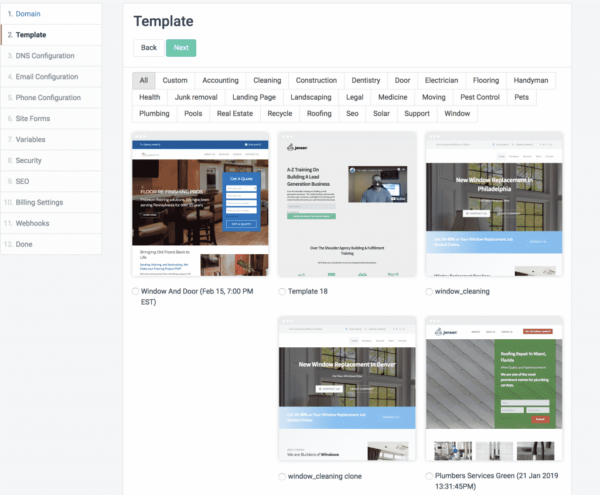Filter templates by Pets
Image resolution: width=600 pixels, height=495 pixels.
tap(522, 97)
